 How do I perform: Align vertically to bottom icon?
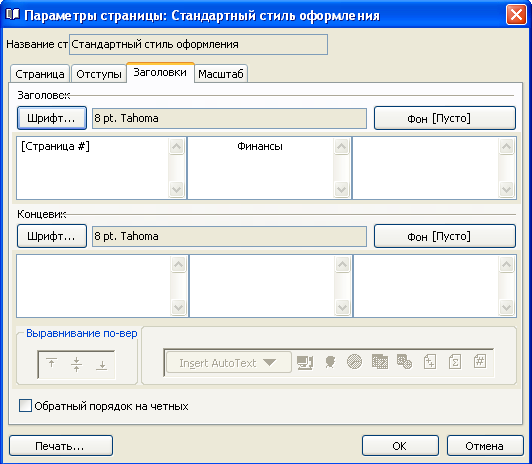click(x=101, y=365)
